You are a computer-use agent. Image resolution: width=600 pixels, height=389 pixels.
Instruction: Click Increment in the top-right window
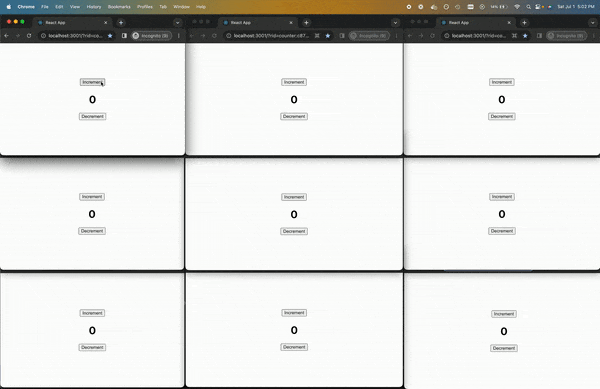[502, 82]
